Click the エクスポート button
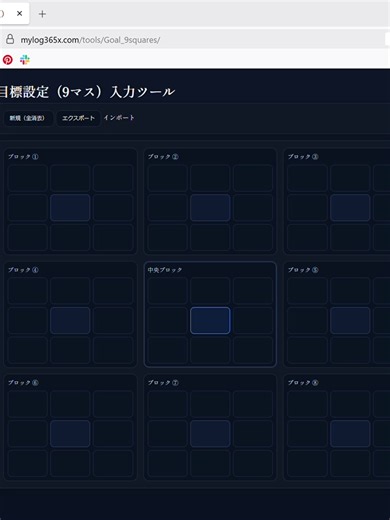390x520 pixels. point(79,118)
